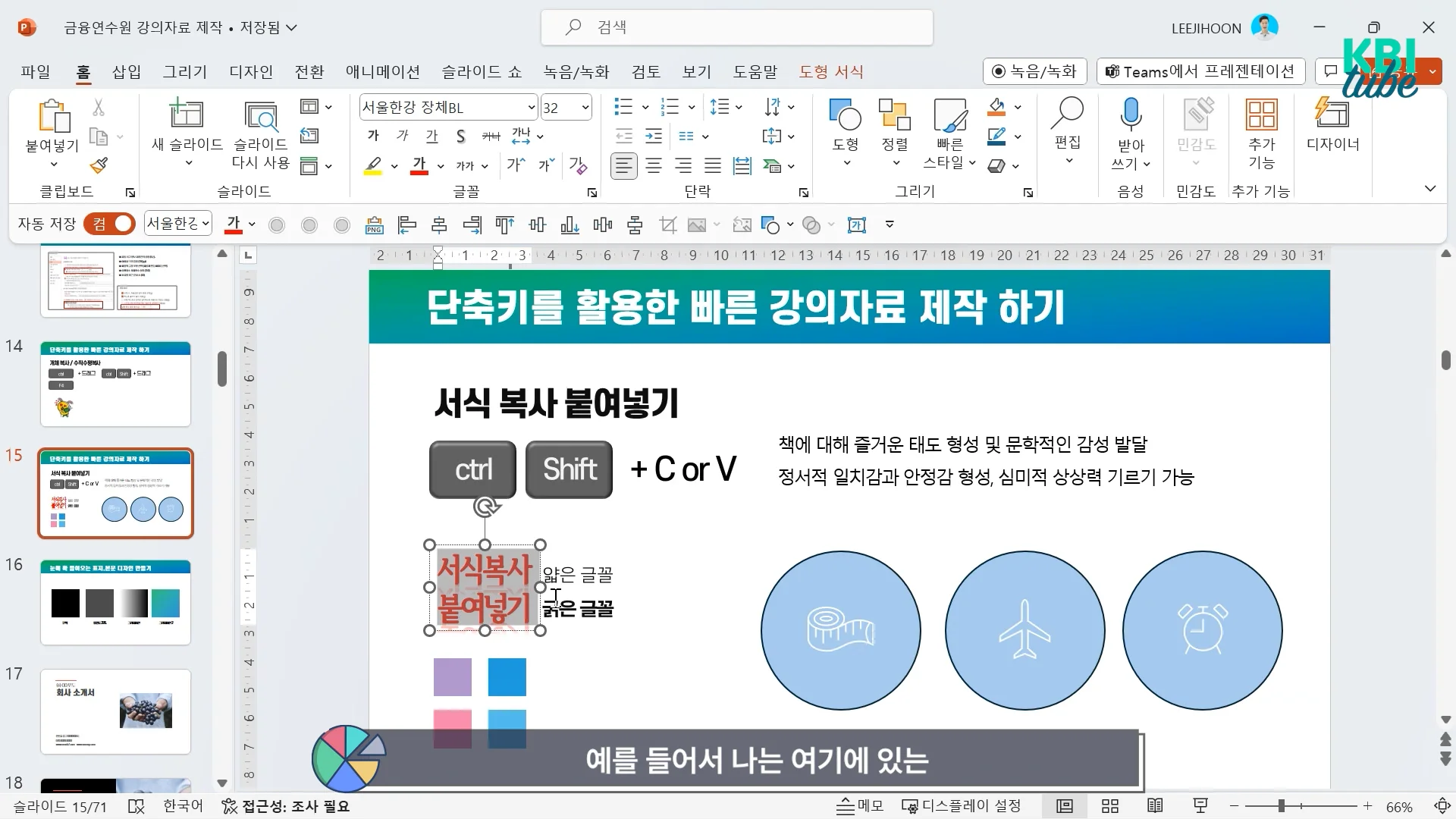Open Display Settings in status bar
Screen dimensions: 1456x819
click(961, 806)
